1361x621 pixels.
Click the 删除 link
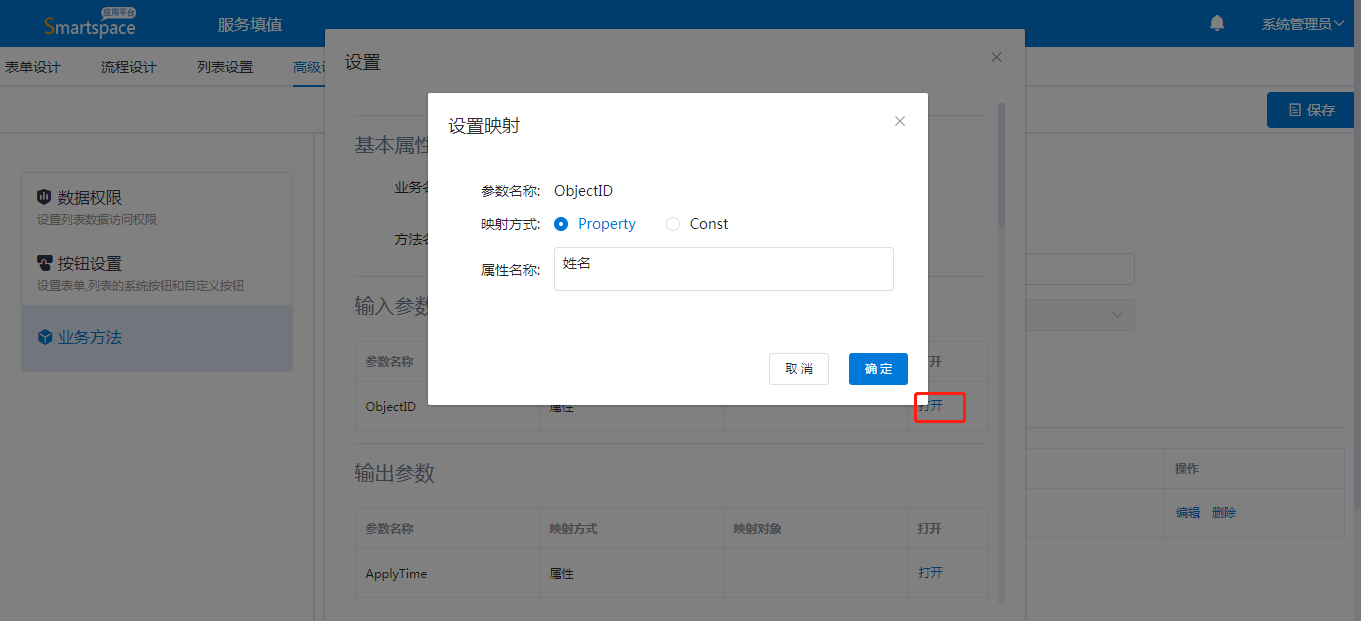[1224, 513]
